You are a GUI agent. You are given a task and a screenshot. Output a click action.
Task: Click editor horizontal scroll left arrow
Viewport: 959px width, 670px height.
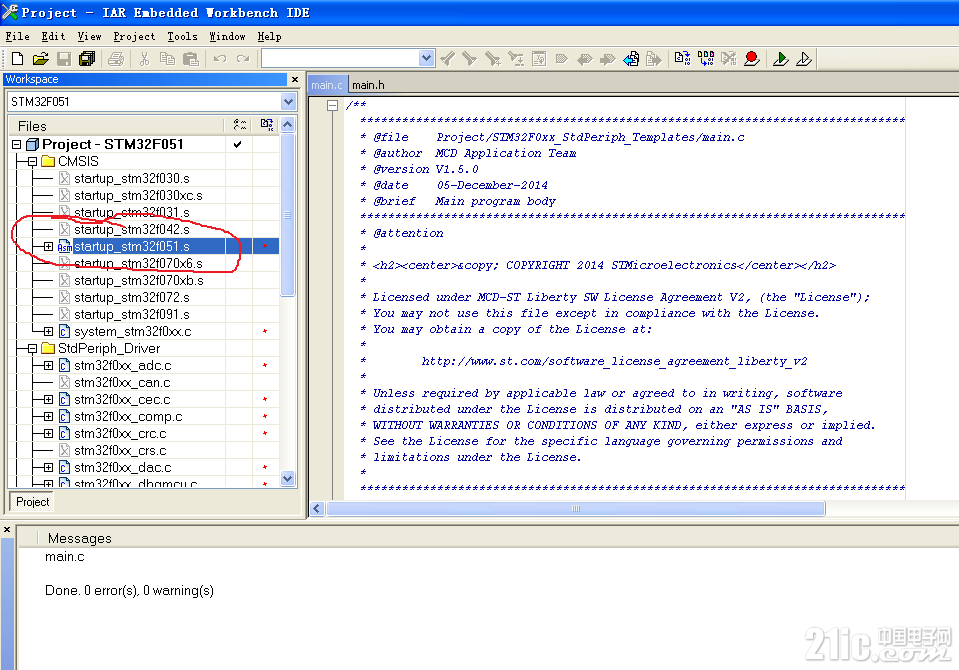click(x=317, y=508)
